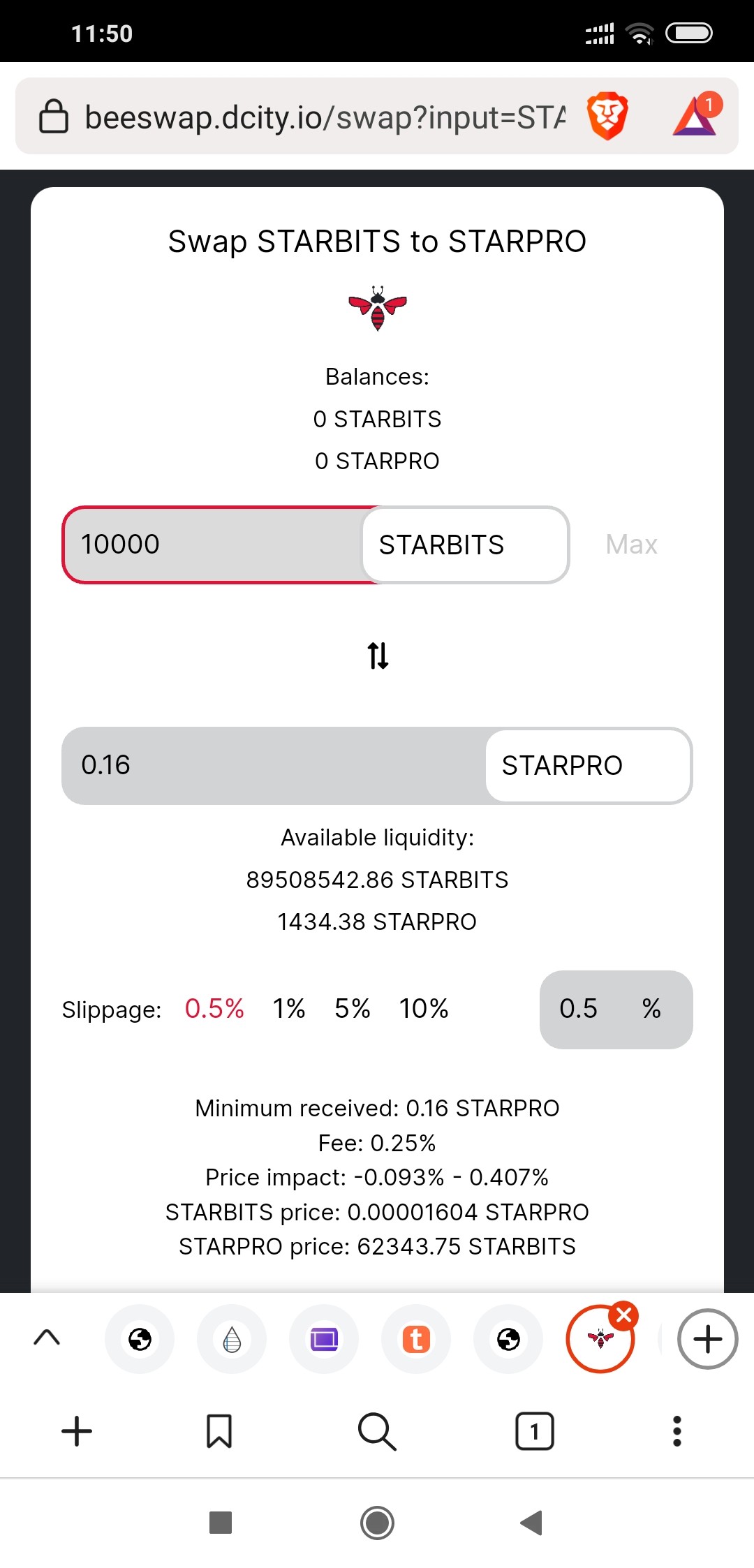
Task: Tap the BeeSwap bee logo
Action: [x=378, y=308]
